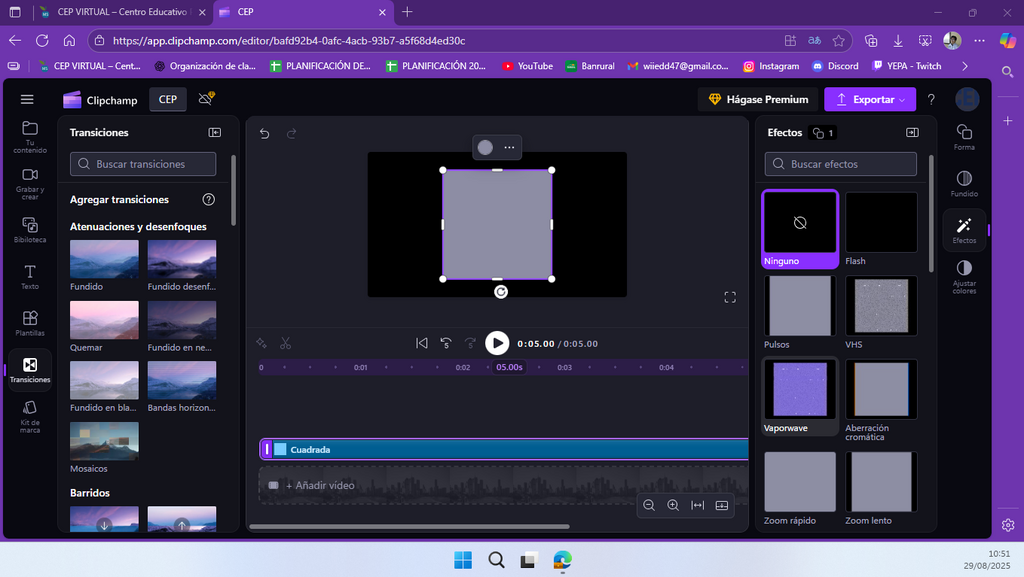Click the gray fill color circle
Viewport: 1024px width, 577px height.
tap(485, 148)
